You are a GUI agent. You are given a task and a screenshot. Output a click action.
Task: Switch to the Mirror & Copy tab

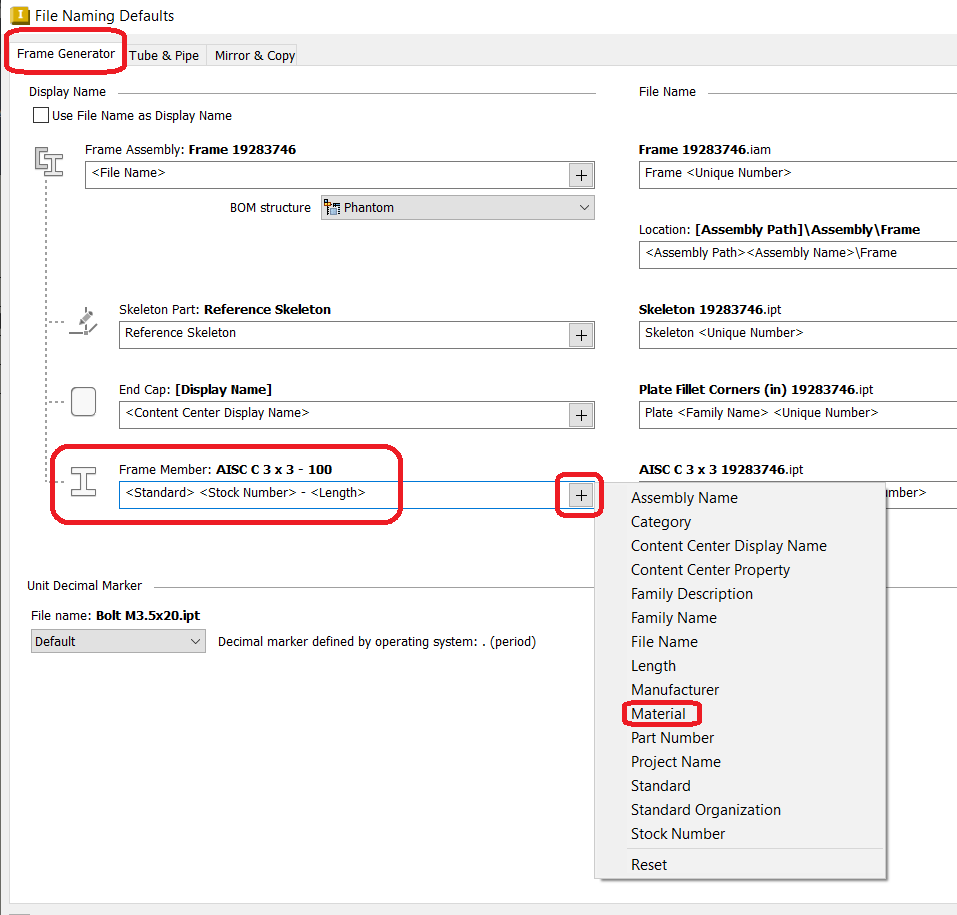tap(255, 56)
